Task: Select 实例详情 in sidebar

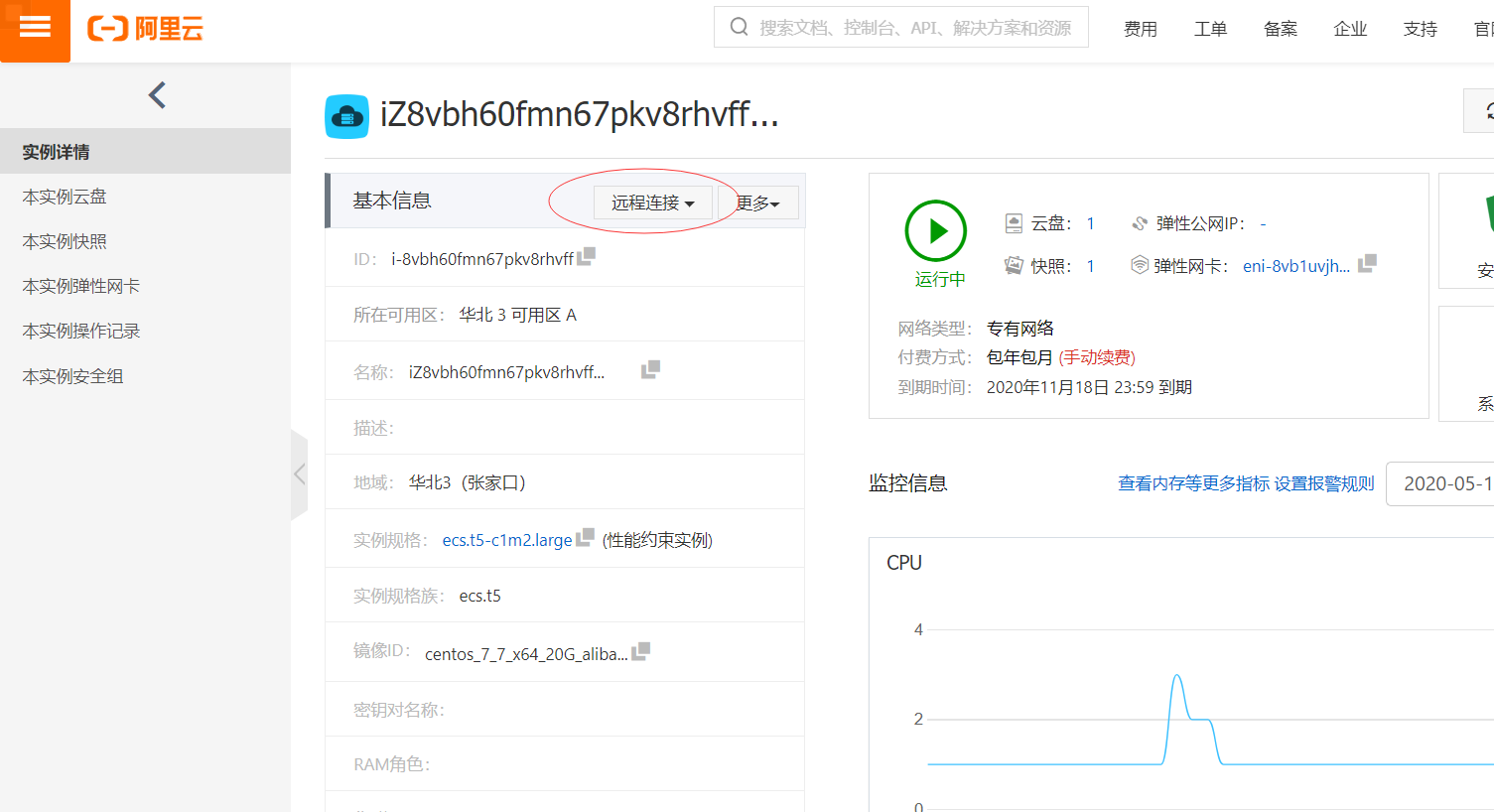Action: [x=145, y=152]
